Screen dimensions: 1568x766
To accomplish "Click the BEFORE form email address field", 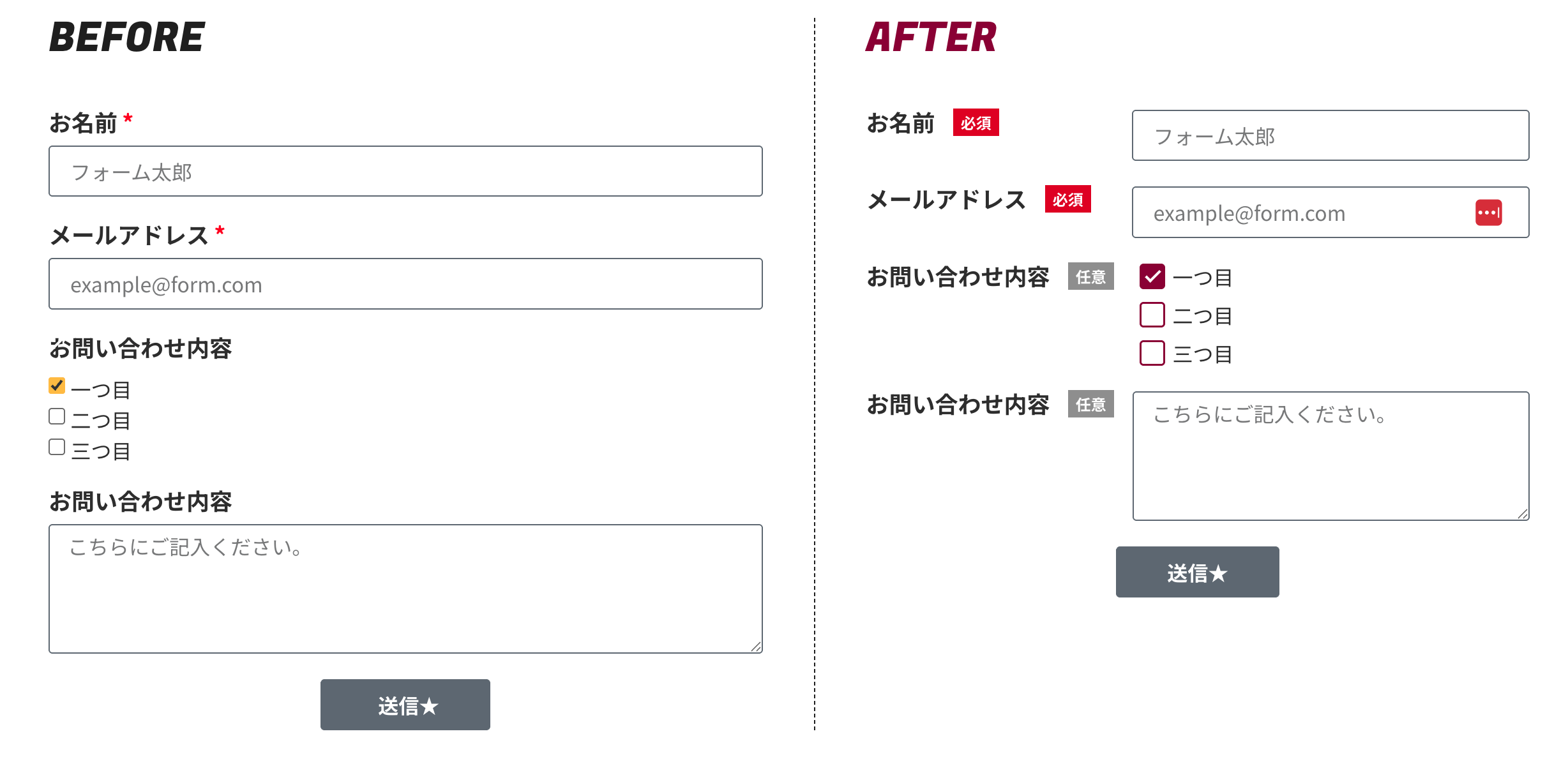I will (405, 284).
